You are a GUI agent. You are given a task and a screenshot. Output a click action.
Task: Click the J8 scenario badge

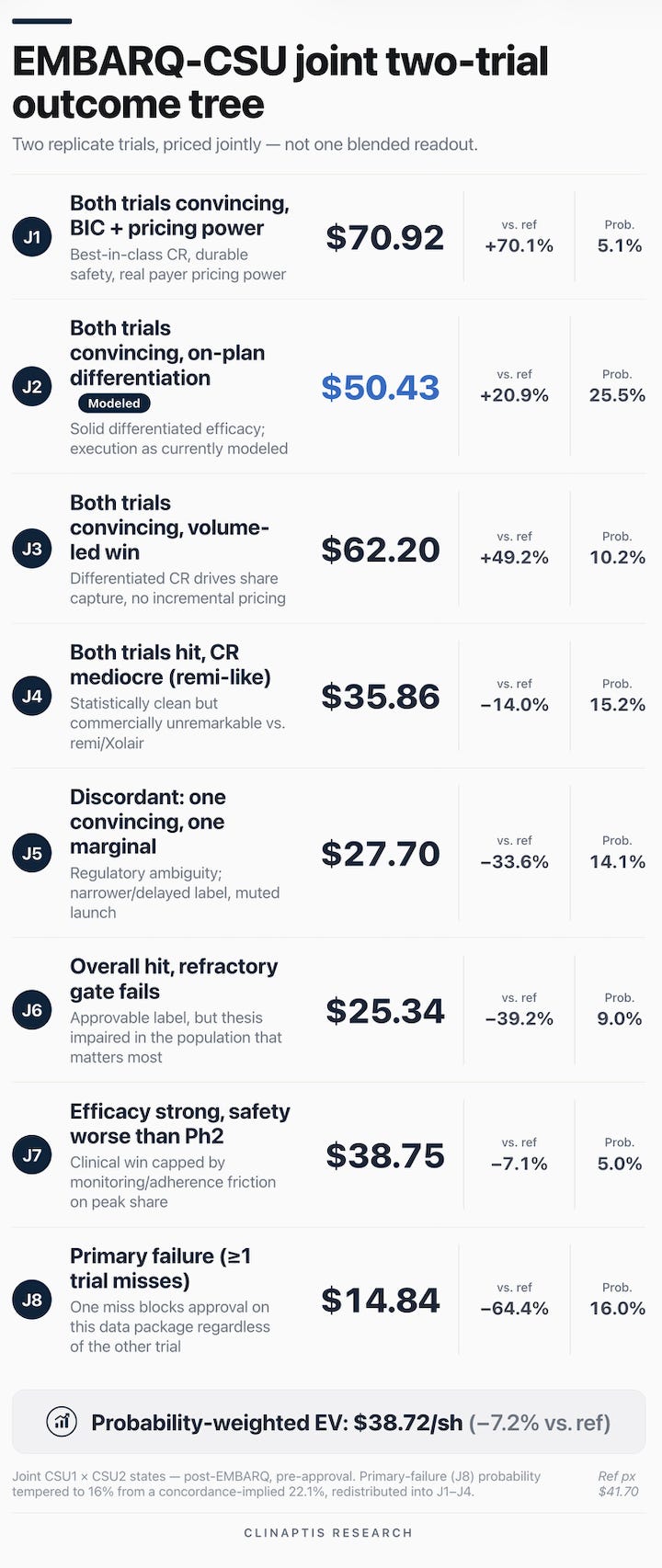point(32,1300)
